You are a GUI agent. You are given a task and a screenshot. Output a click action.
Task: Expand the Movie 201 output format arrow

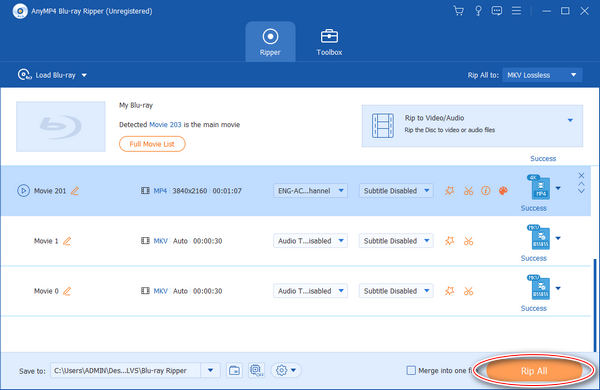pos(558,188)
